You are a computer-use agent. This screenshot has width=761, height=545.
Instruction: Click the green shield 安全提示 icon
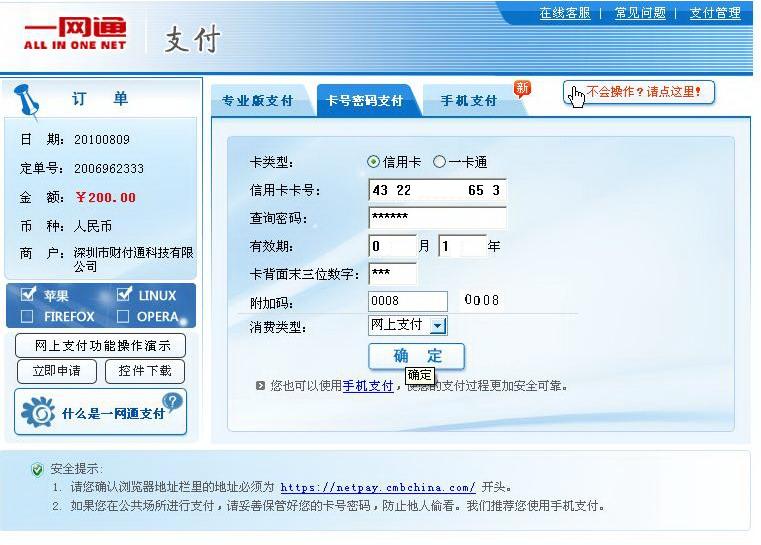(37, 469)
